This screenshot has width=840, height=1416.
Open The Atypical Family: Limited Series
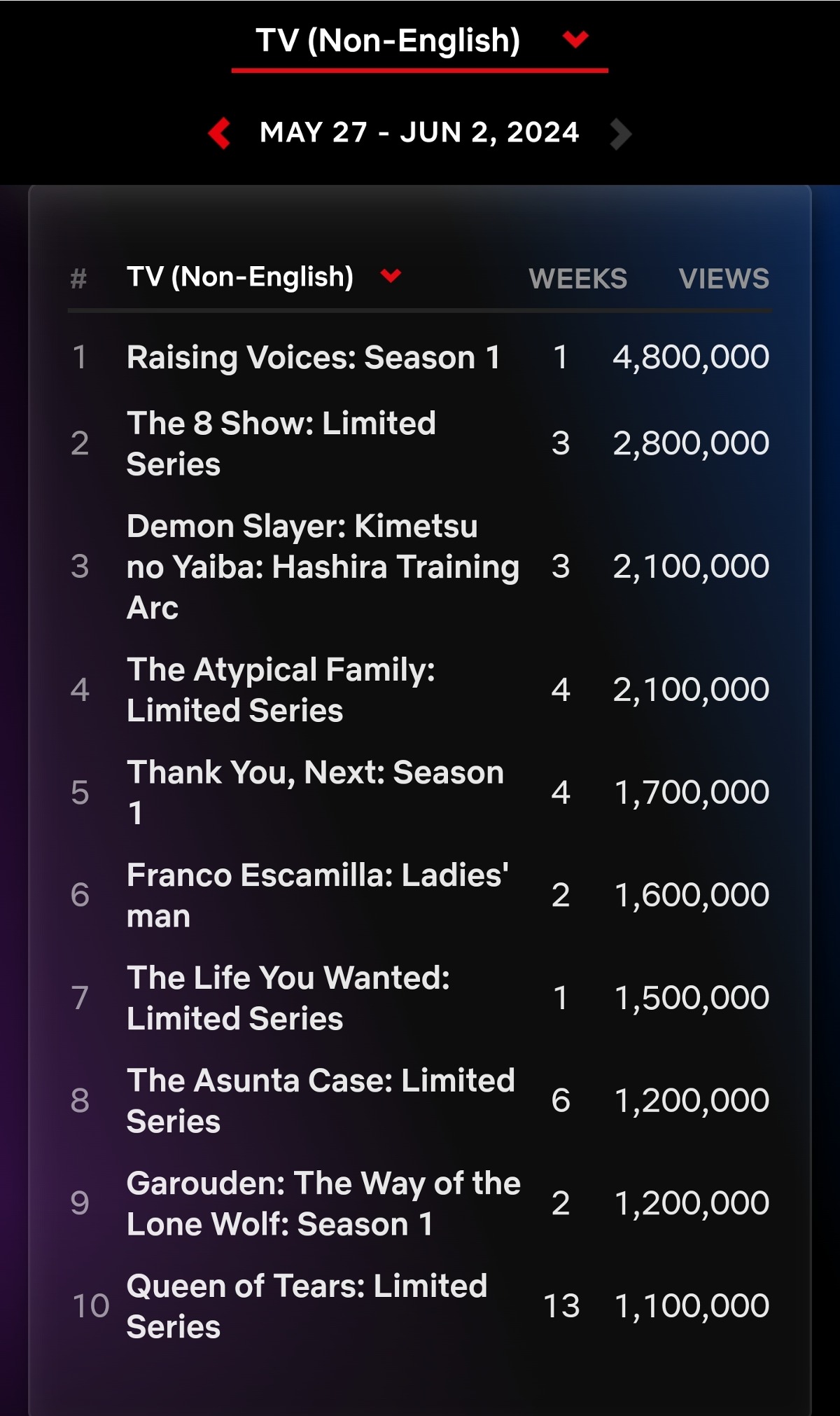point(281,690)
